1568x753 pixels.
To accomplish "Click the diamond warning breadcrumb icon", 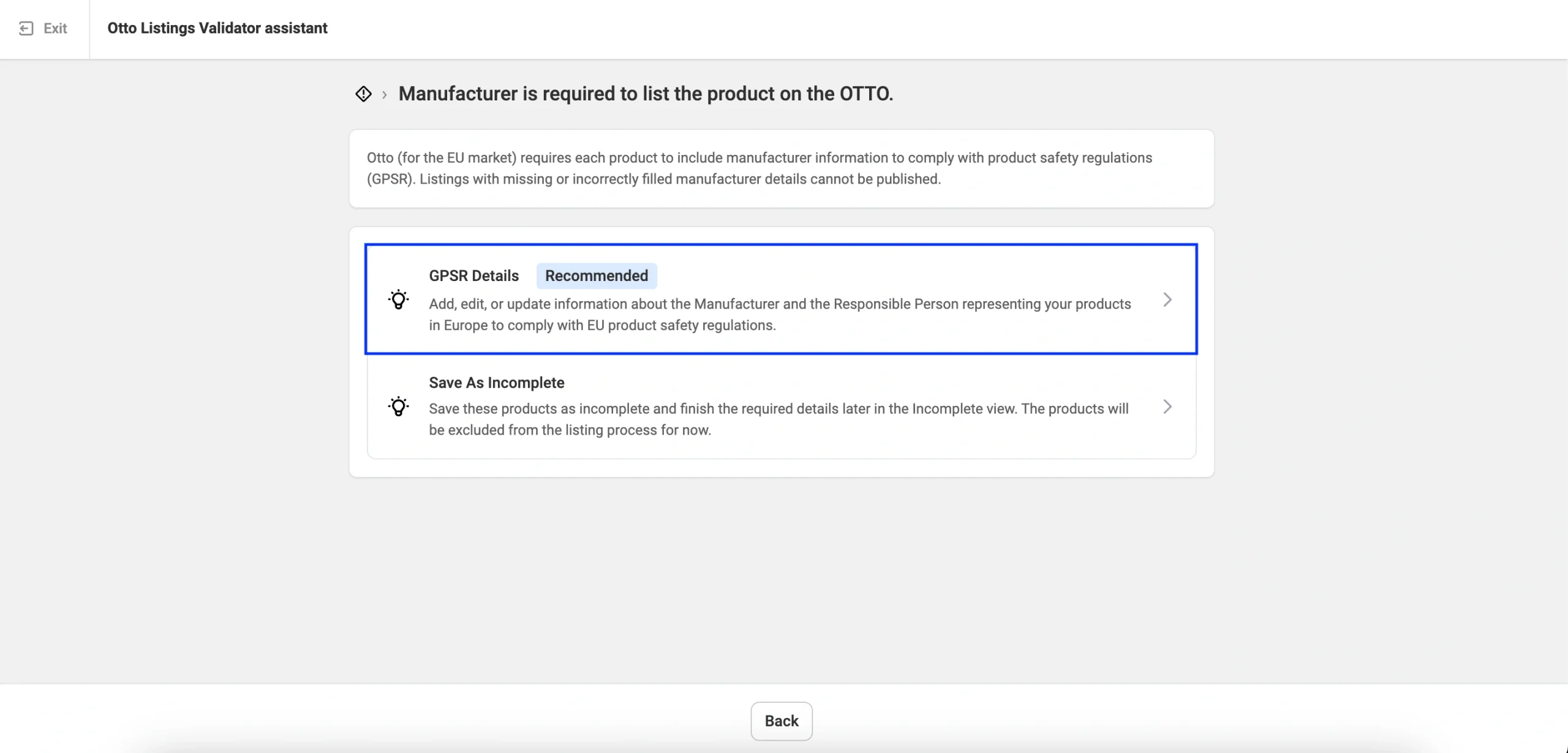I will tap(363, 94).
